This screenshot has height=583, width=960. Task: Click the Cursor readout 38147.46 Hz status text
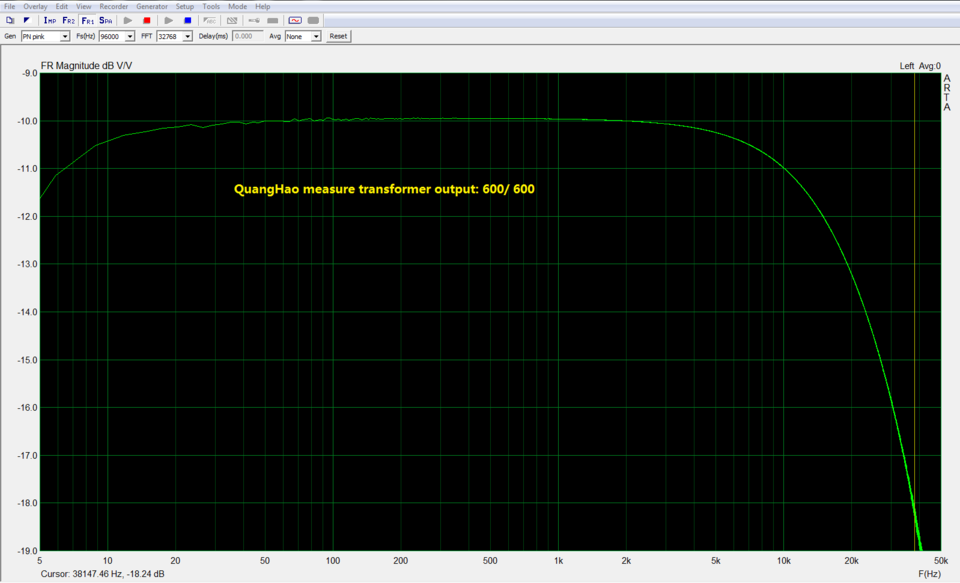point(102,574)
